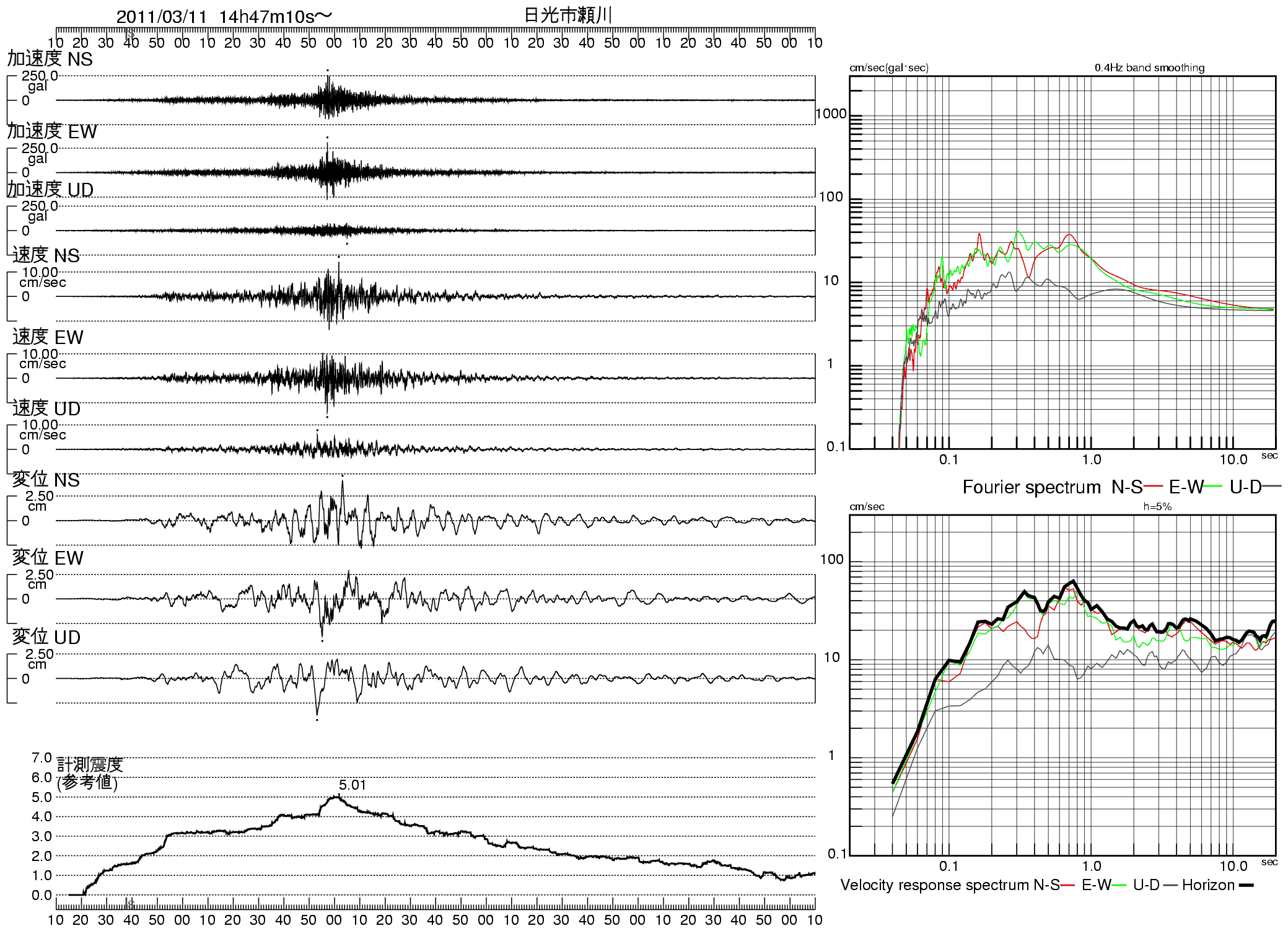
Task: Click the Fourier spectrum legend title
Action: point(1031,487)
